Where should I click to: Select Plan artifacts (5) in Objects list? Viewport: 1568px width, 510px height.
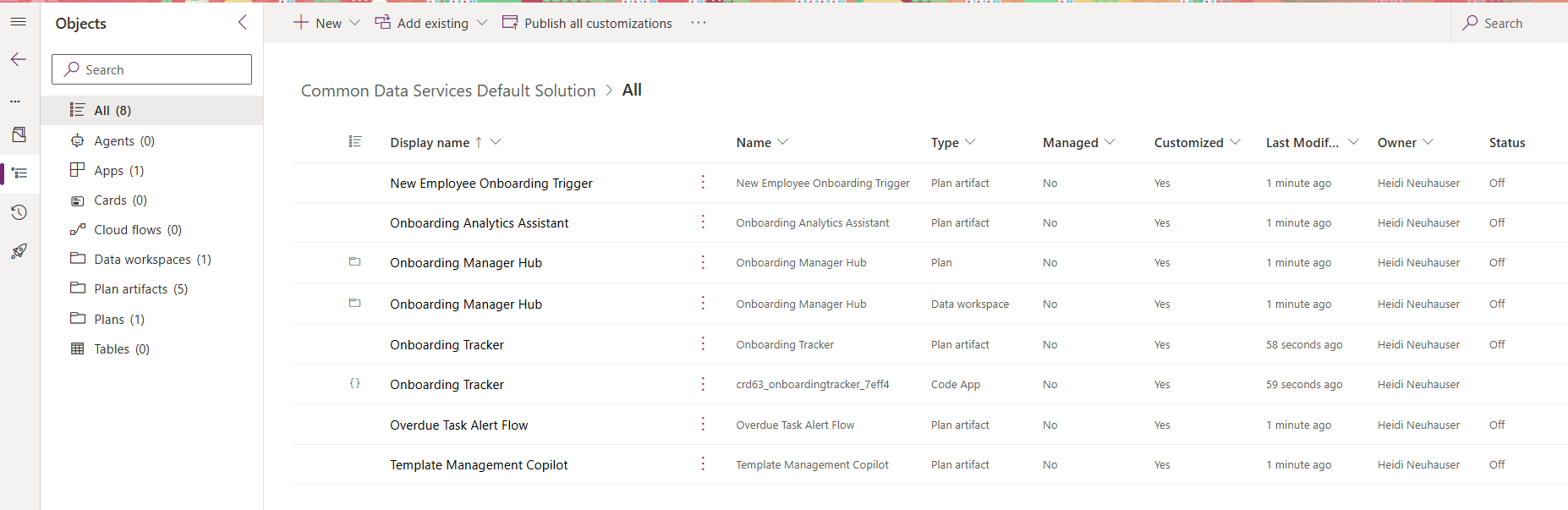coord(140,289)
